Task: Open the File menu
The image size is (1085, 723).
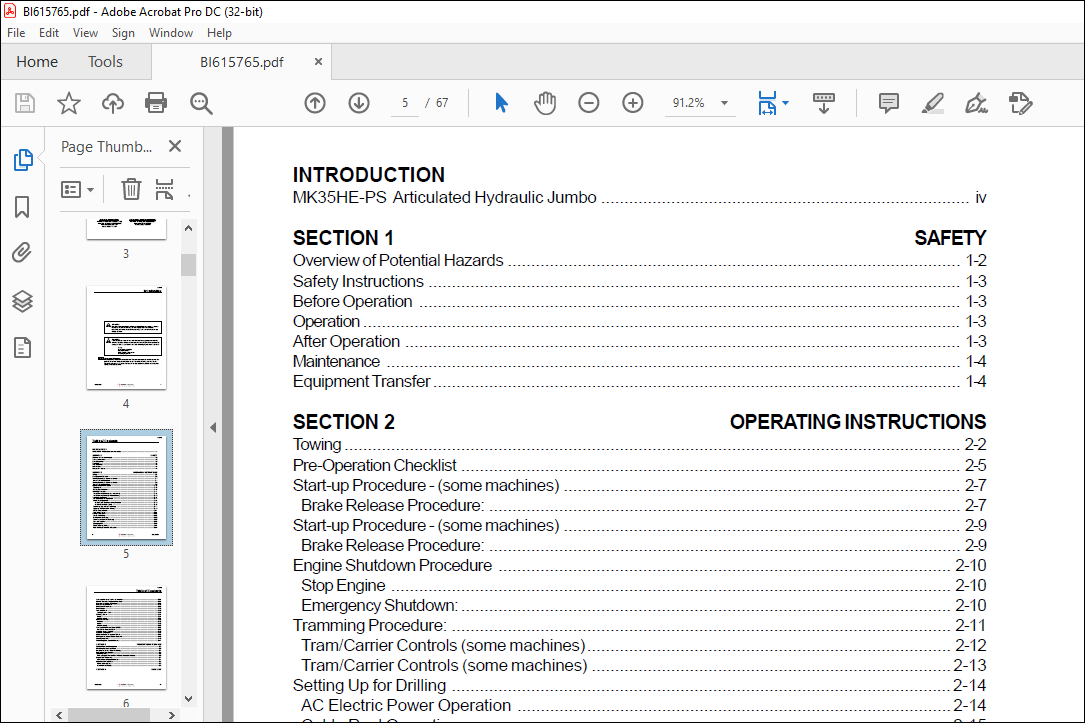Action: click(x=16, y=33)
